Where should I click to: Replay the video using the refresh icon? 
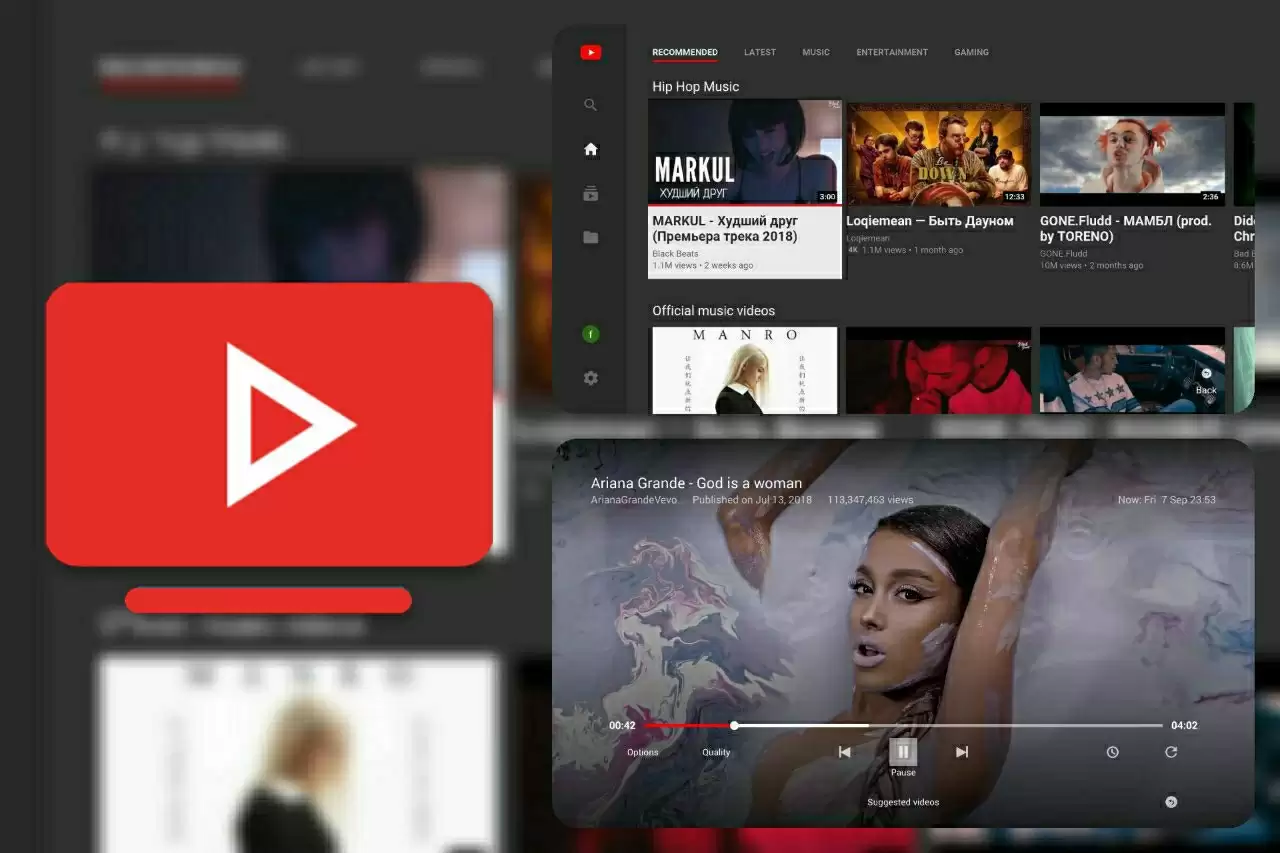[1170, 751]
